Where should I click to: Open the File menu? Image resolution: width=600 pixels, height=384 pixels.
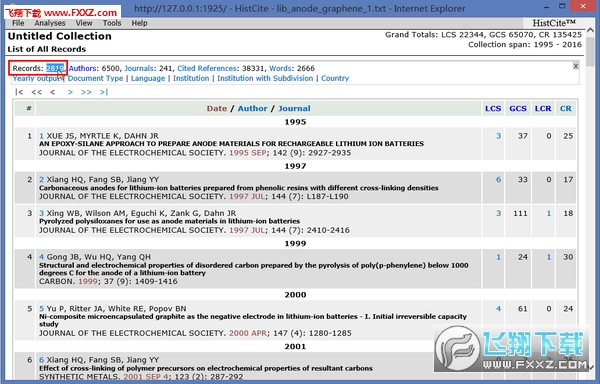(x=18, y=23)
